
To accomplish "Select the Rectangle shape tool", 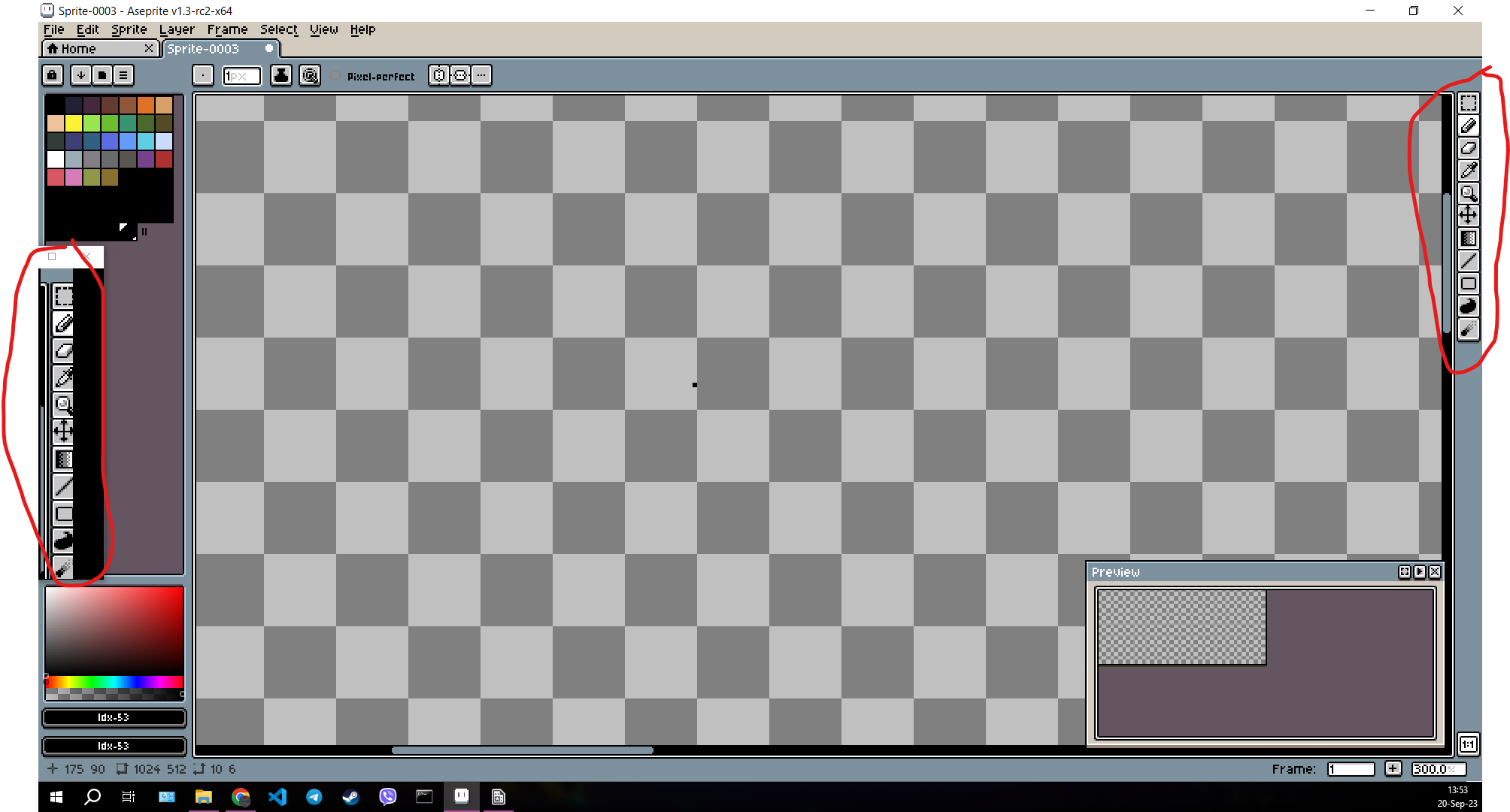I will [x=1469, y=283].
